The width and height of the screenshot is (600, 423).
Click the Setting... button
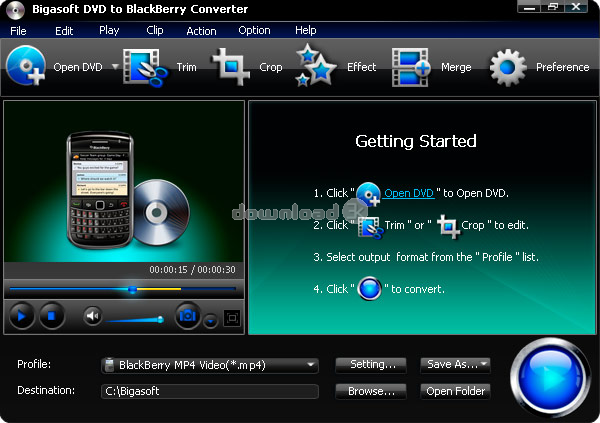[371, 365]
